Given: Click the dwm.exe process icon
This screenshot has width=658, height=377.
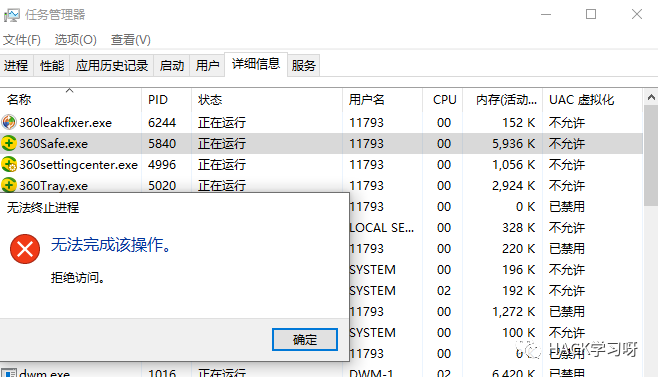Looking at the screenshot, I should [9, 373].
